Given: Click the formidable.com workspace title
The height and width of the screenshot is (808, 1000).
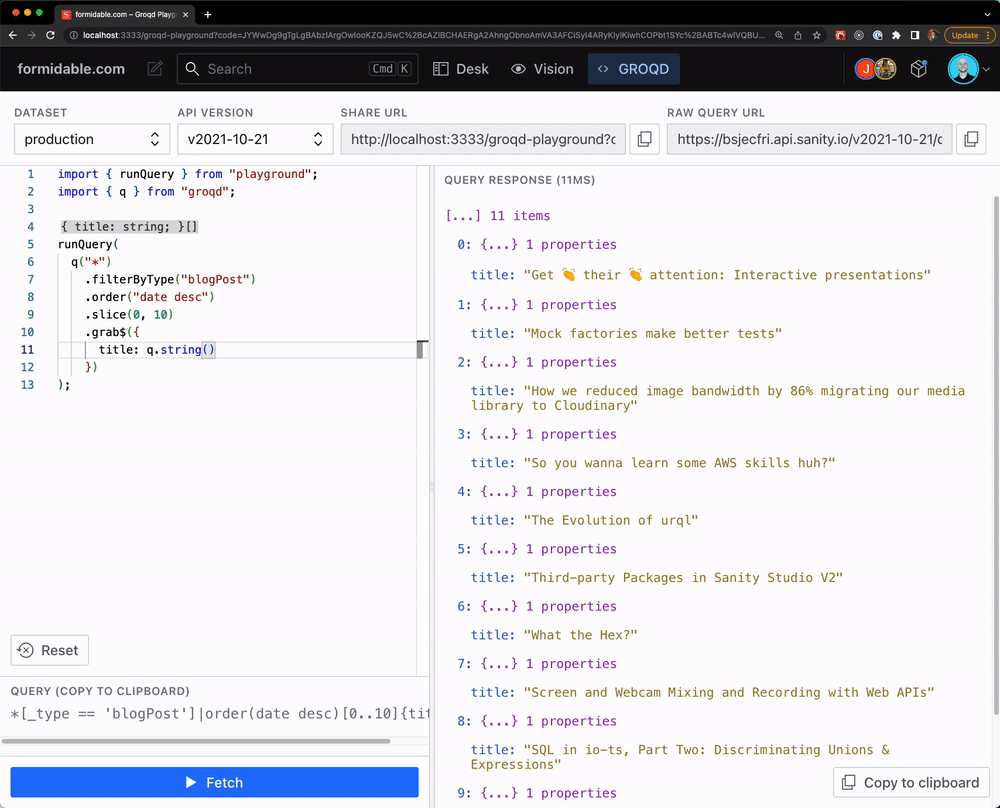Looking at the screenshot, I should pos(71,69).
